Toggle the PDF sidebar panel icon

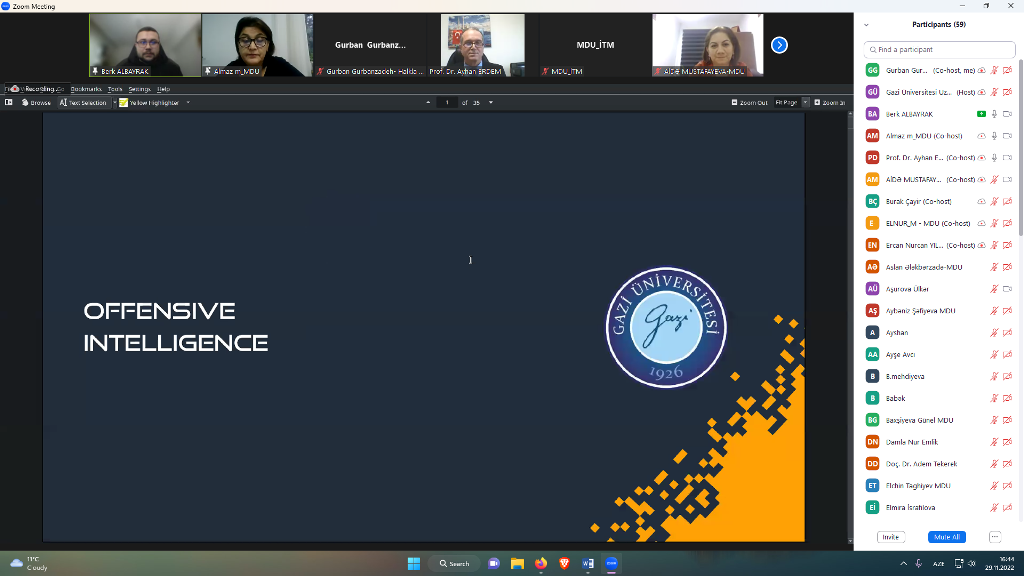click(9, 102)
